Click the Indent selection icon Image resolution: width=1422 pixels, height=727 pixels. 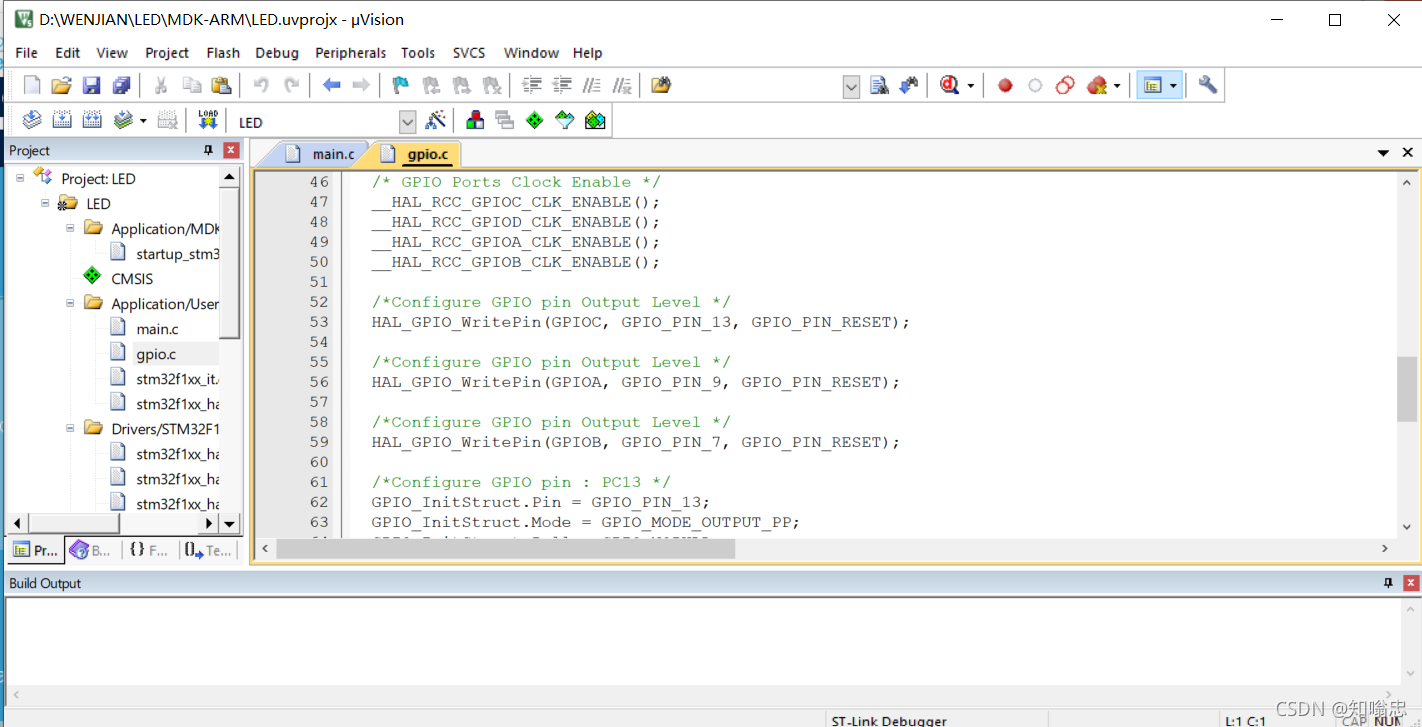coord(532,85)
